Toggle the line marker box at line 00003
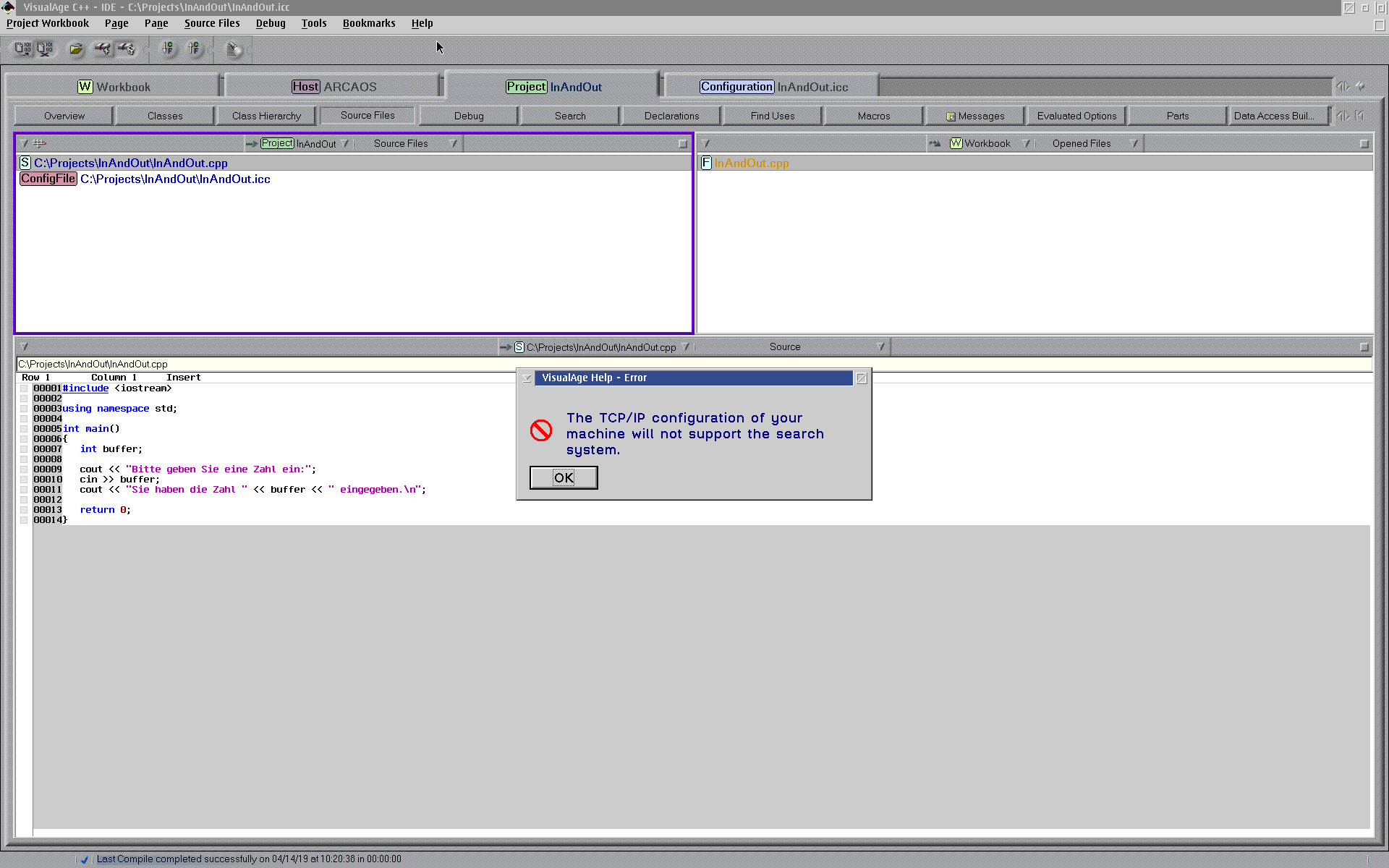Viewport: 1389px width, 868px height. pyautogui.click(x=24, y=409)
